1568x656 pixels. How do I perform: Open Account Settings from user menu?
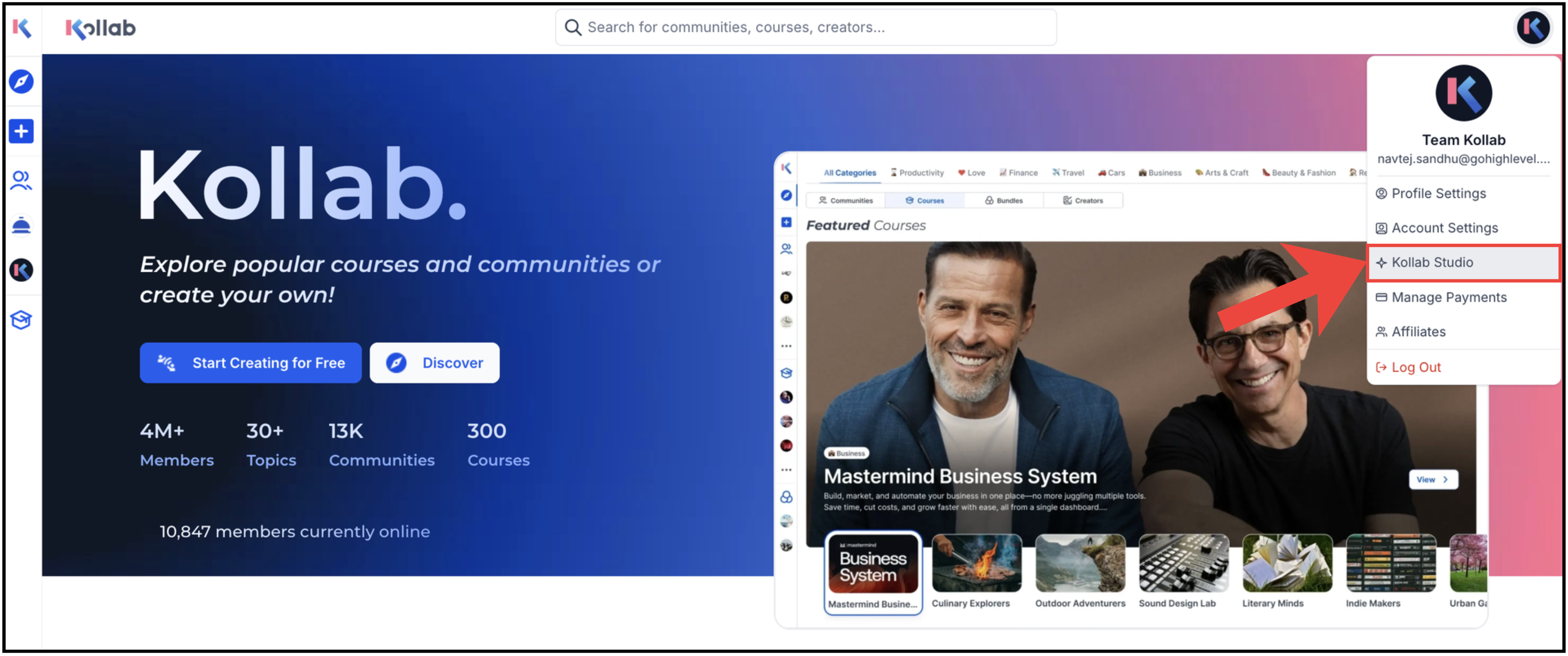(x=1444, y=228)
